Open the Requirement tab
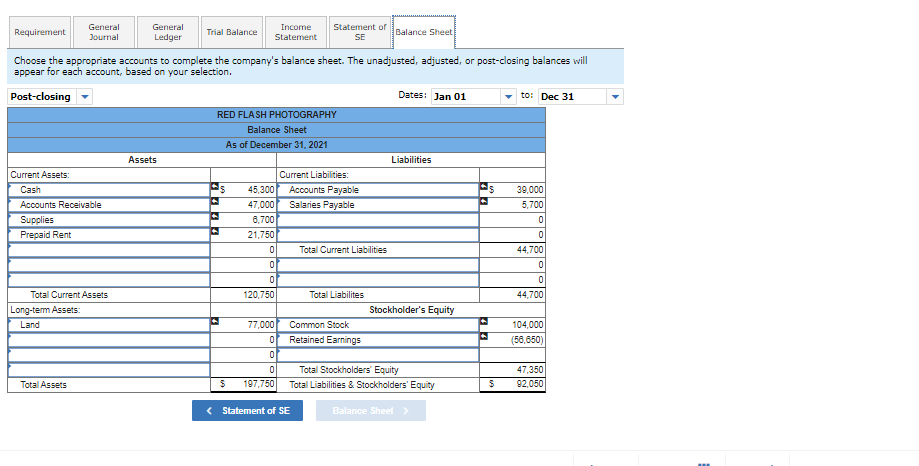The image size is (919, 466). coord(40,32)
